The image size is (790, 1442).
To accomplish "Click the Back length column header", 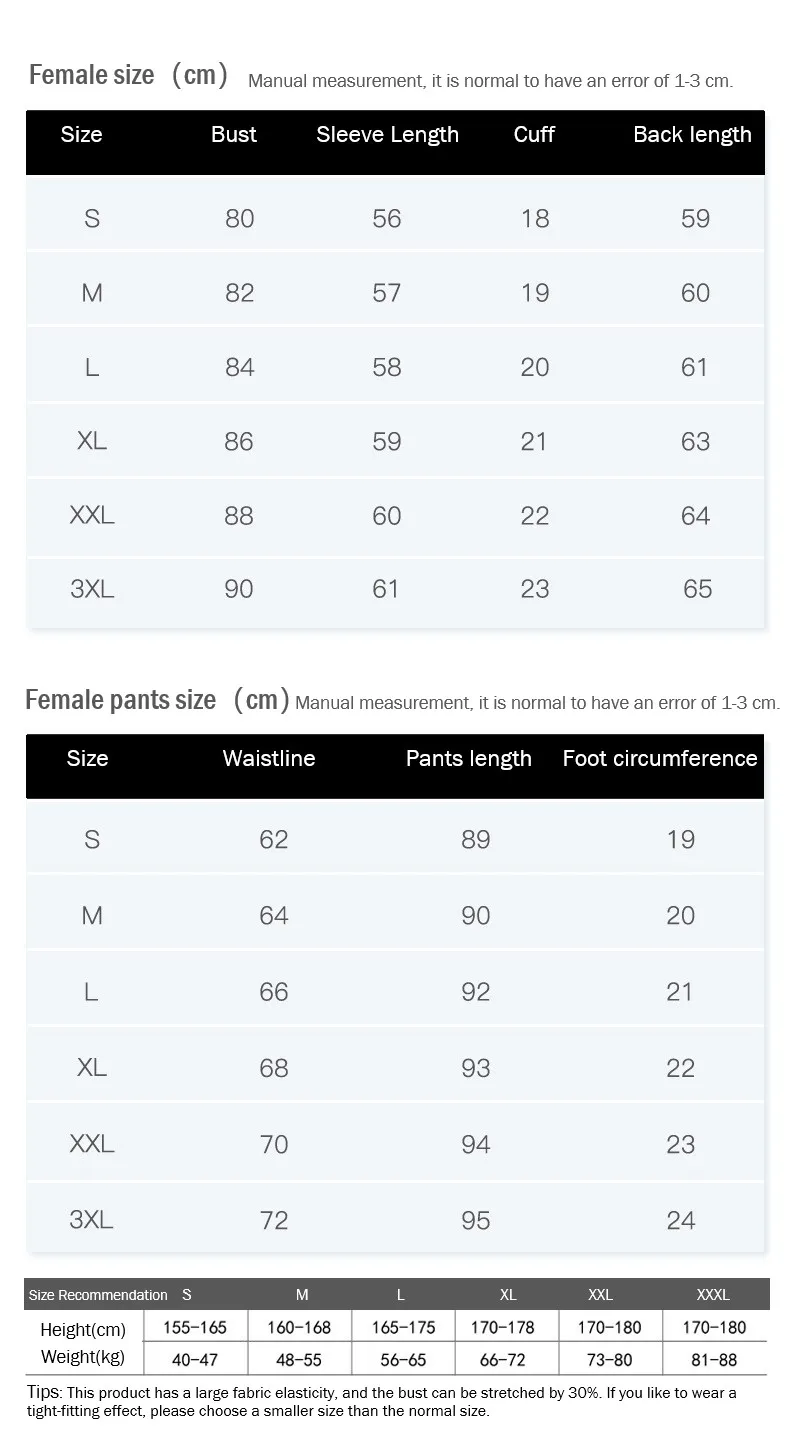I will click(x=692, y=135).
